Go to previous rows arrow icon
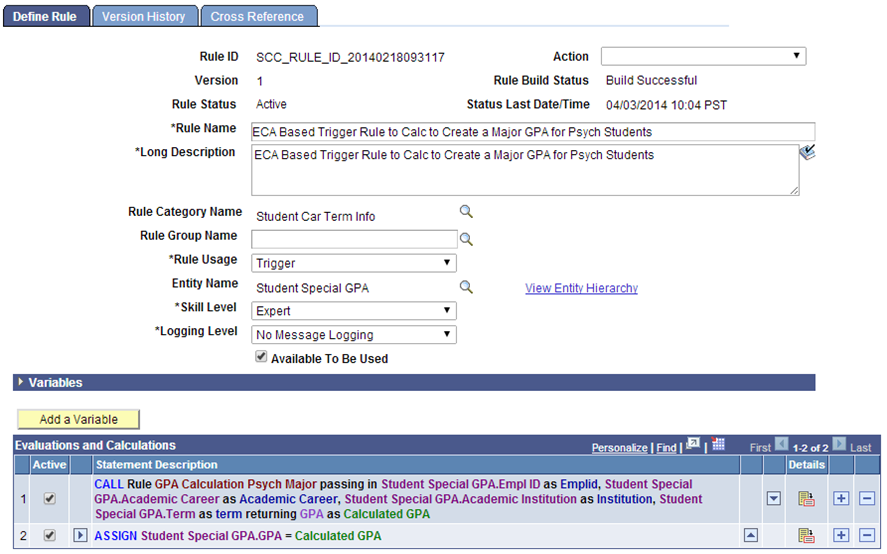 pos(781,444)
